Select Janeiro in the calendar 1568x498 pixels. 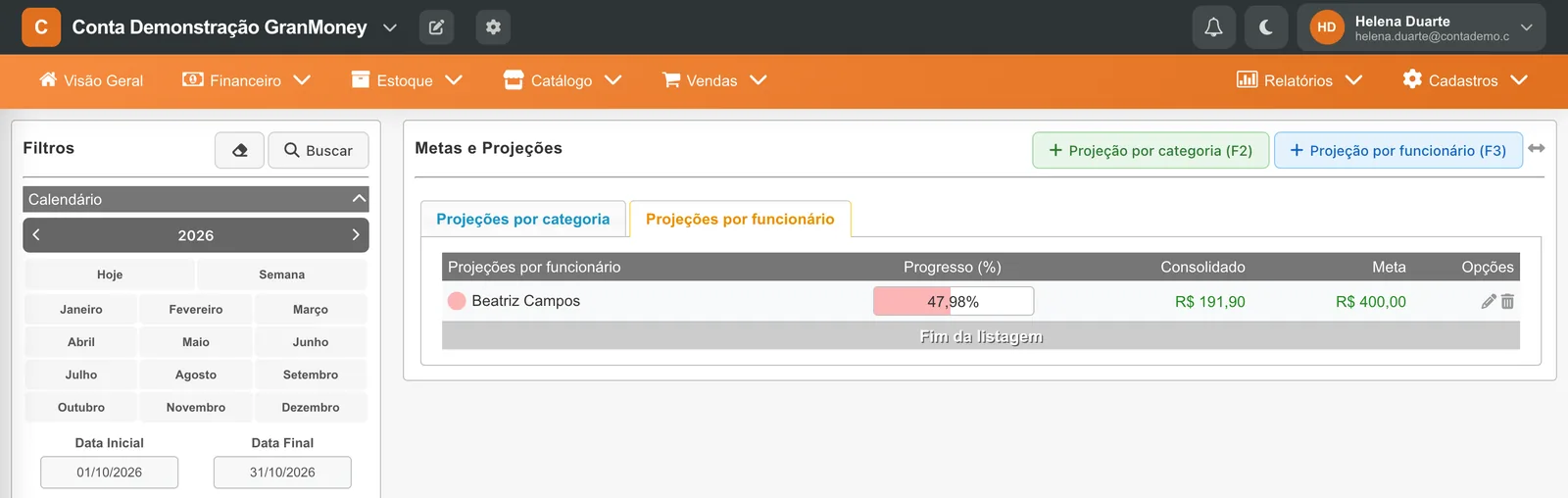pyautogui.click(x=81, y=309)
